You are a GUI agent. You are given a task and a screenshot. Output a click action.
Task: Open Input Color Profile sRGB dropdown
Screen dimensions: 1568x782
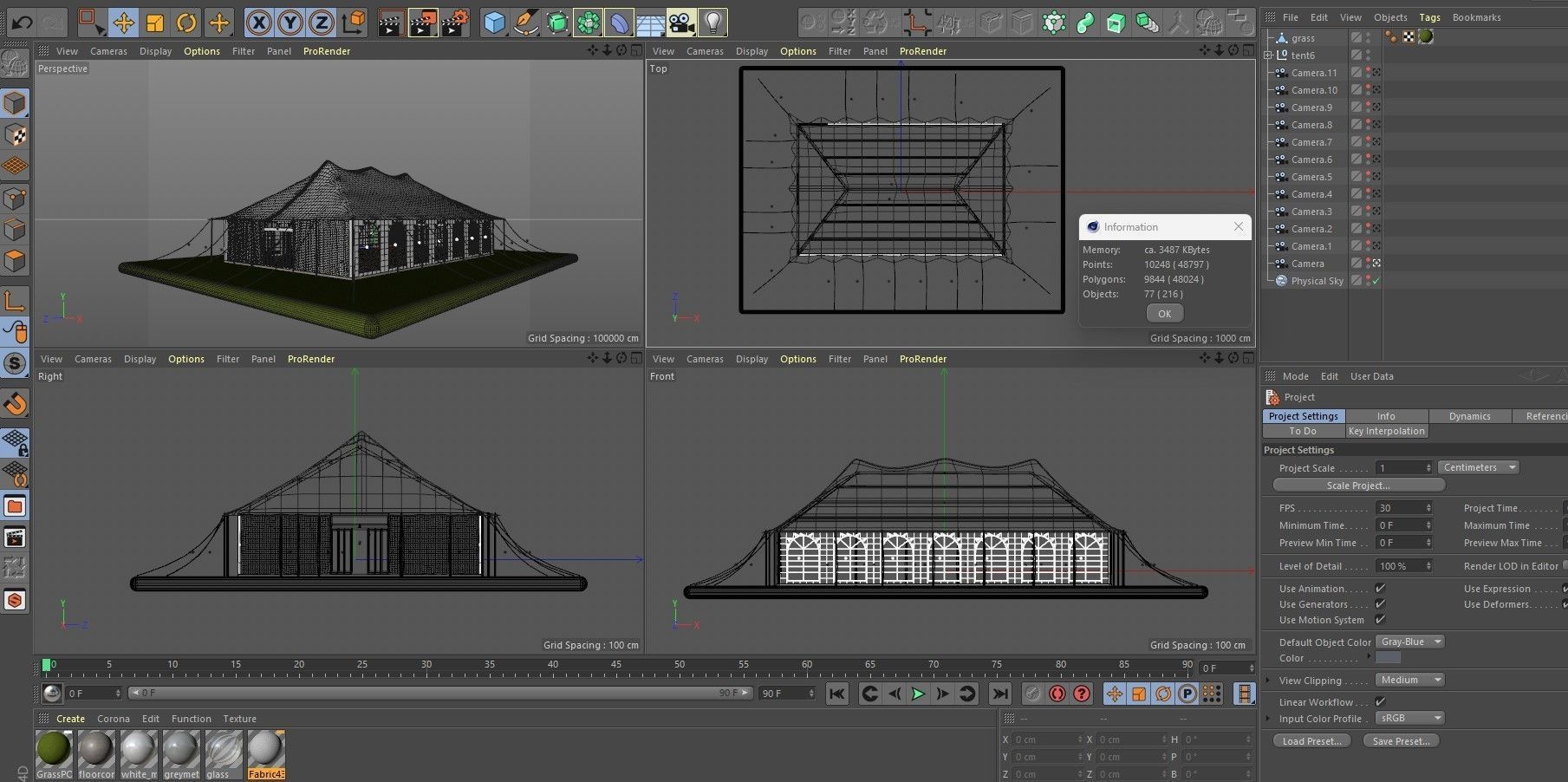coord(1411,718)
